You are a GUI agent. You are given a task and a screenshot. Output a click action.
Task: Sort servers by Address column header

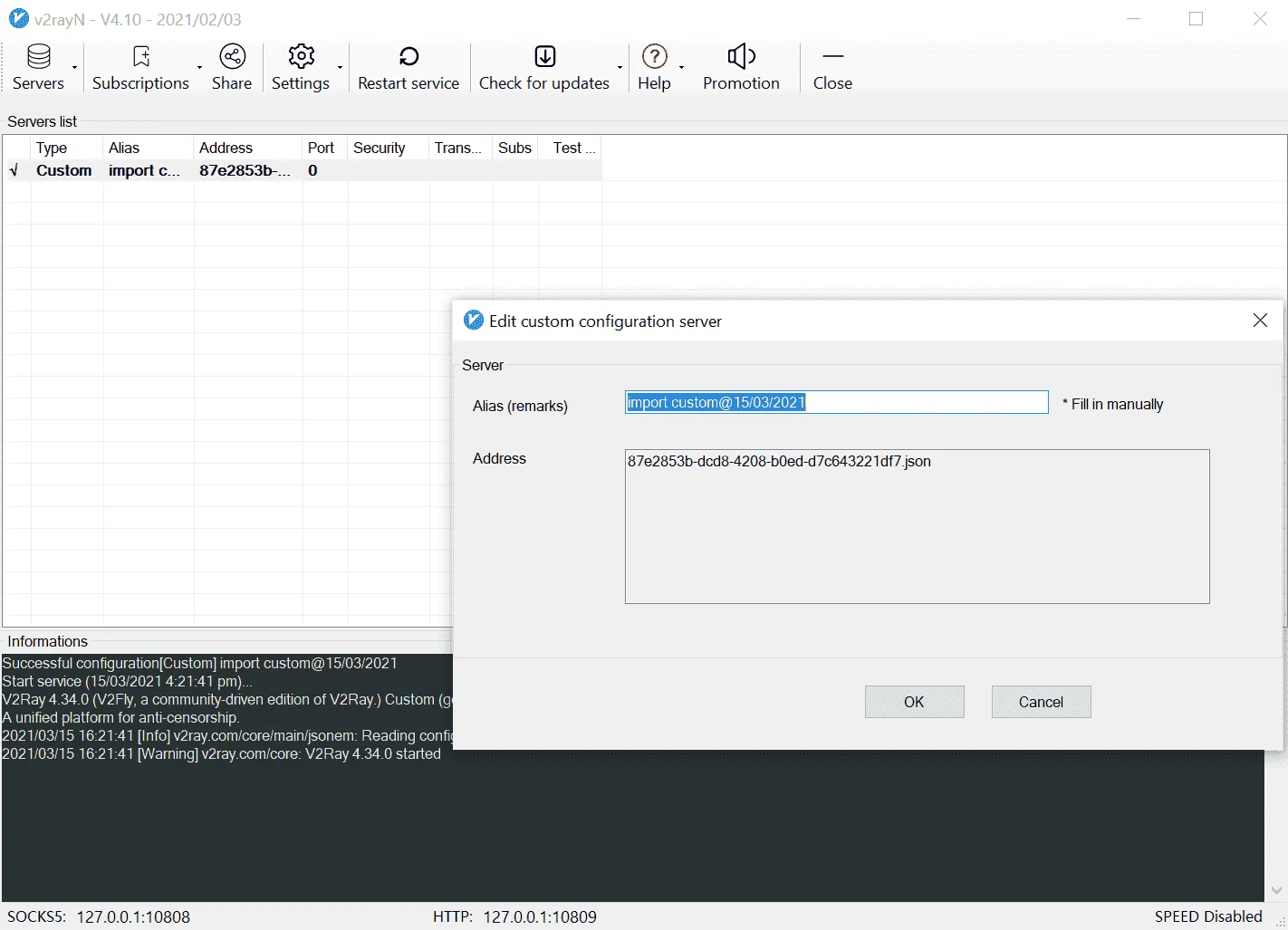pyautogui.click(x=248, y=148)
